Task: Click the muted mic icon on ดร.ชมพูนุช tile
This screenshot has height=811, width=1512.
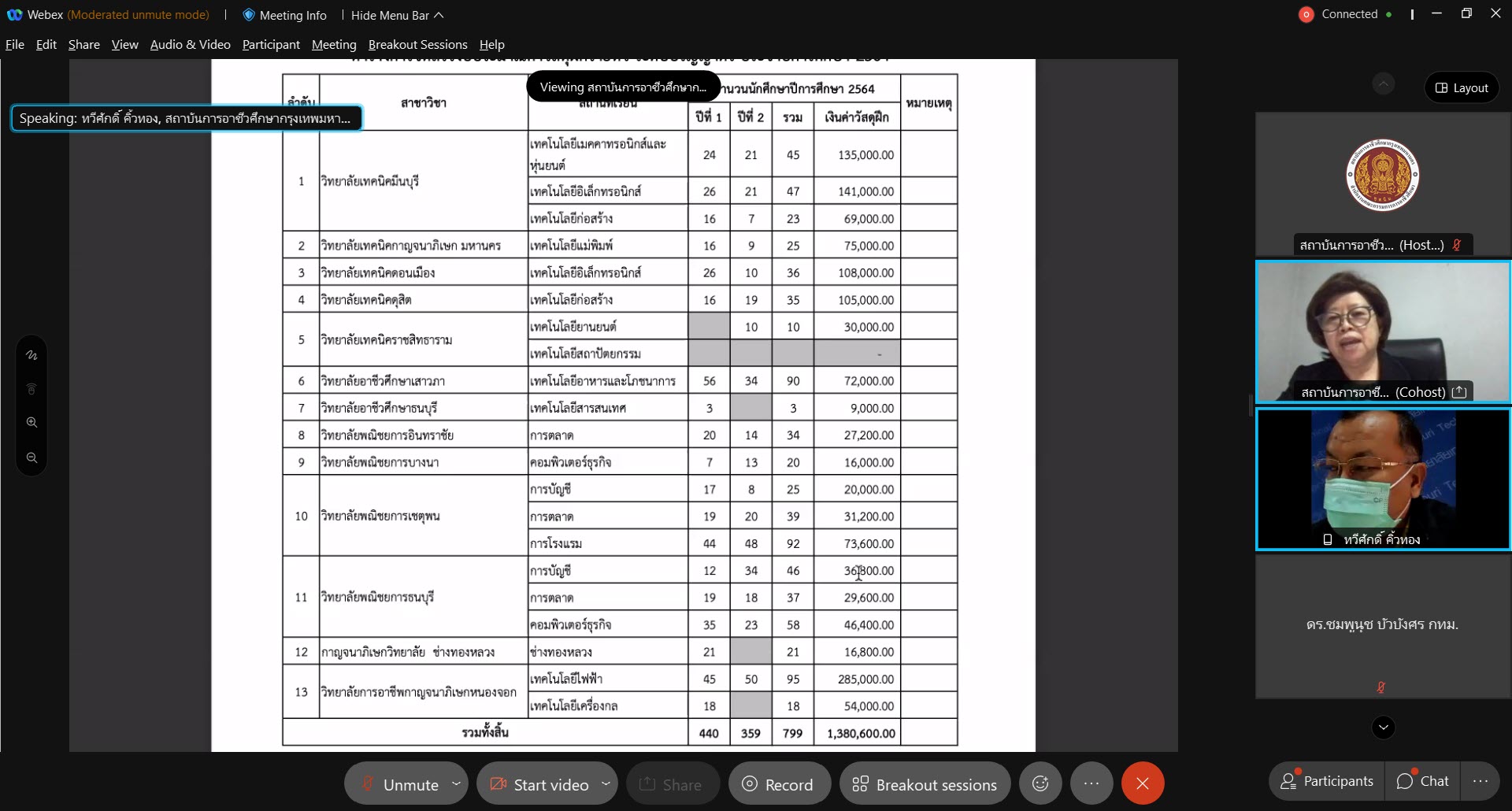Action: 1380,687
